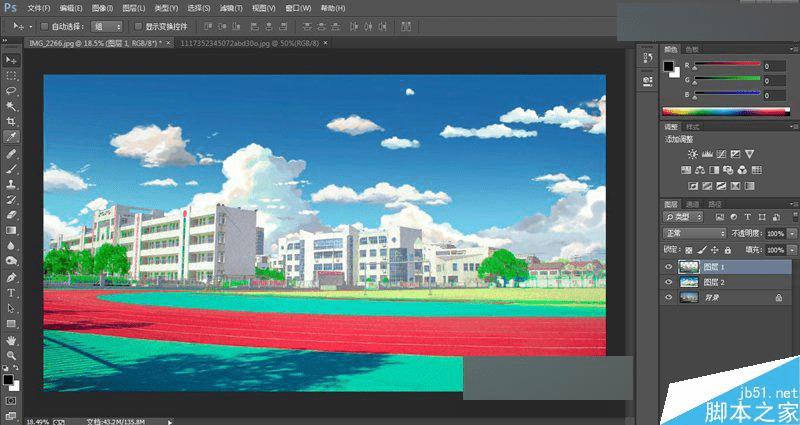Image resolution: width=800 pixels, height=425 pixels.
Task: Hide the 背景 layer with its eye icon
Action: click(x=668, y=297)
